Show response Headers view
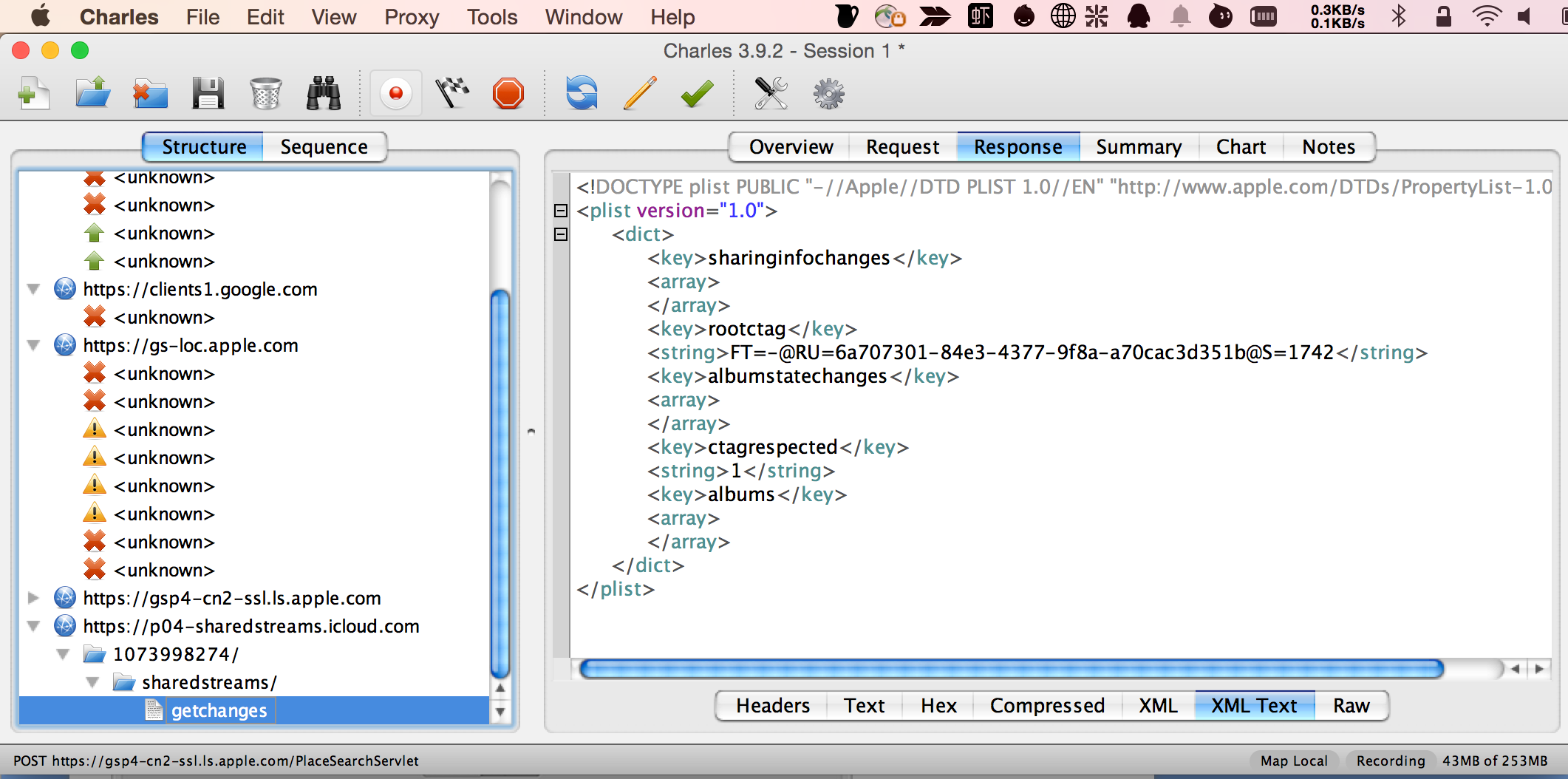The image size is (1568, 779). point(773,706)
